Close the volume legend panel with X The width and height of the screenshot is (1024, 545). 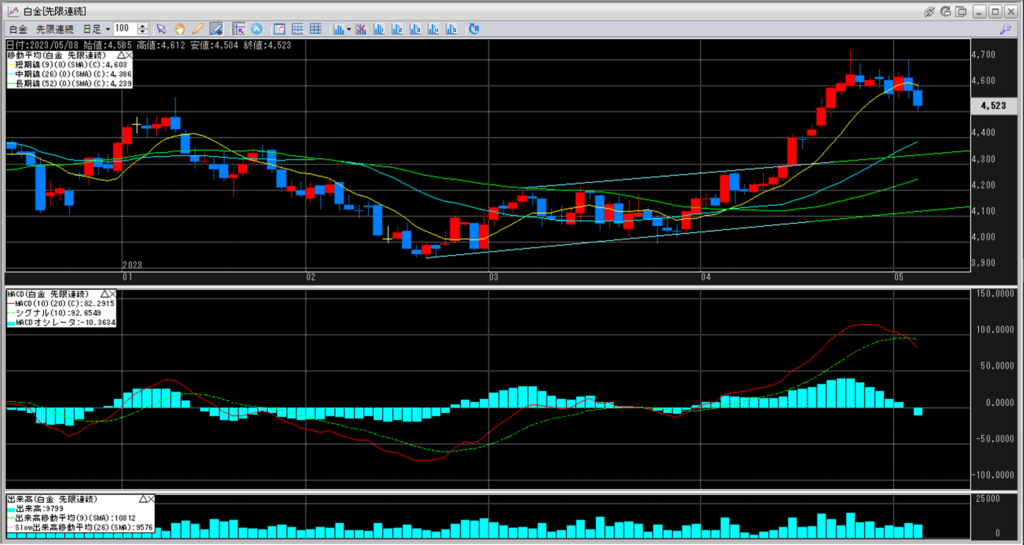(150, 499)
